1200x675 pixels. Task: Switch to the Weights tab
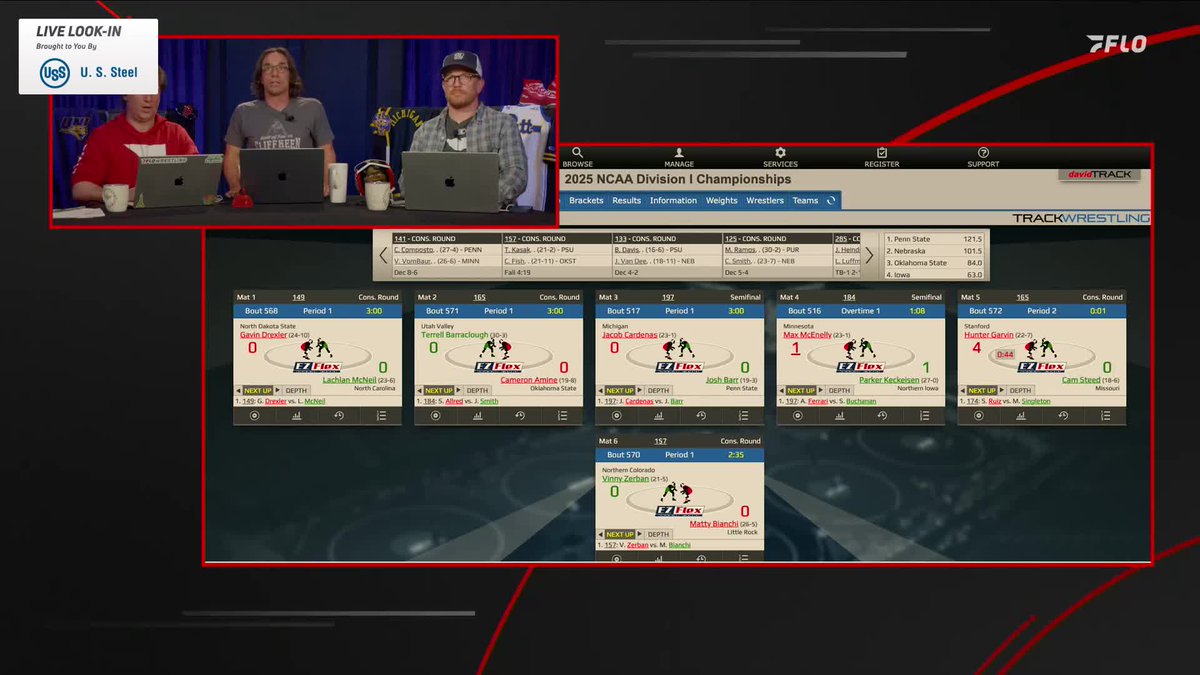(722, 201)
